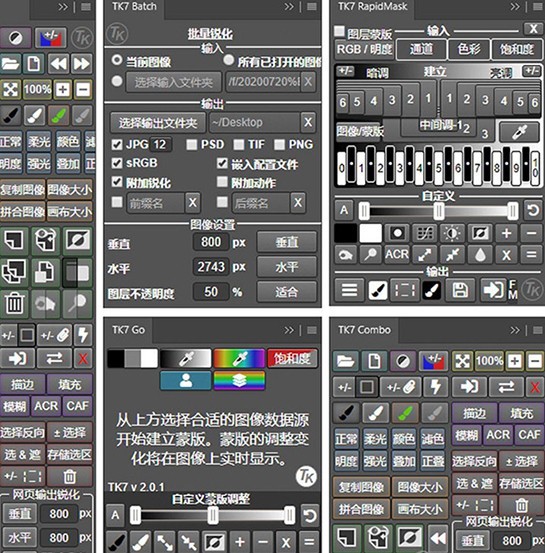Image resolution: width=545 pixels, height=553 pixels.
Task: Toggle the JPG checkbox
Action: [117, 144]
